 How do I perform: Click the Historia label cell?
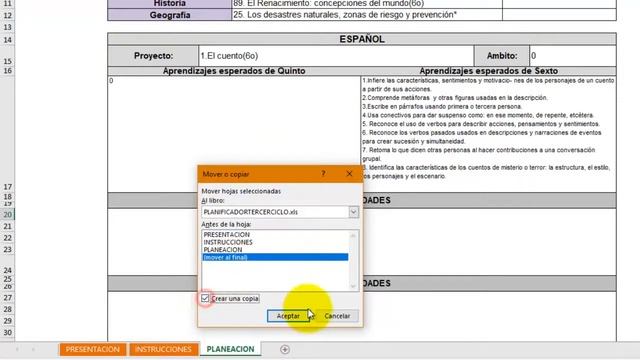169,4
